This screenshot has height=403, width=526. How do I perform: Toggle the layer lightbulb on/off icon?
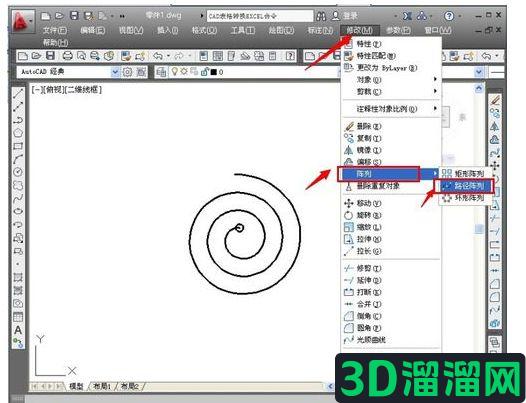pos(174,71)
